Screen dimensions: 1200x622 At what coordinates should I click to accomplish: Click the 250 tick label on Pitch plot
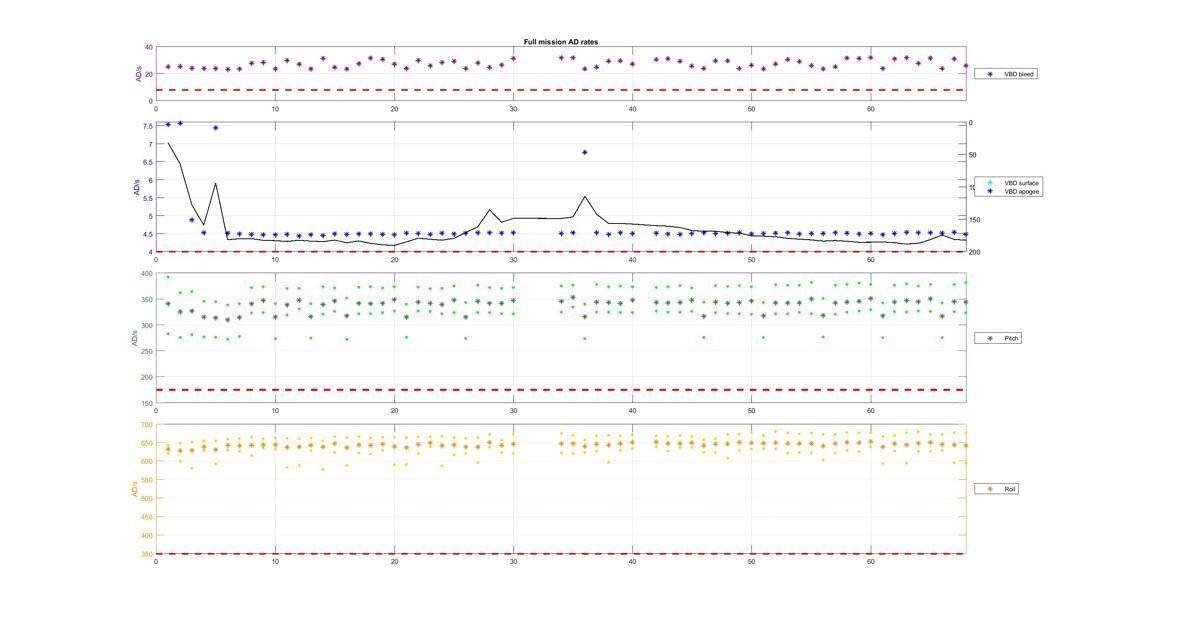point(147,351)
